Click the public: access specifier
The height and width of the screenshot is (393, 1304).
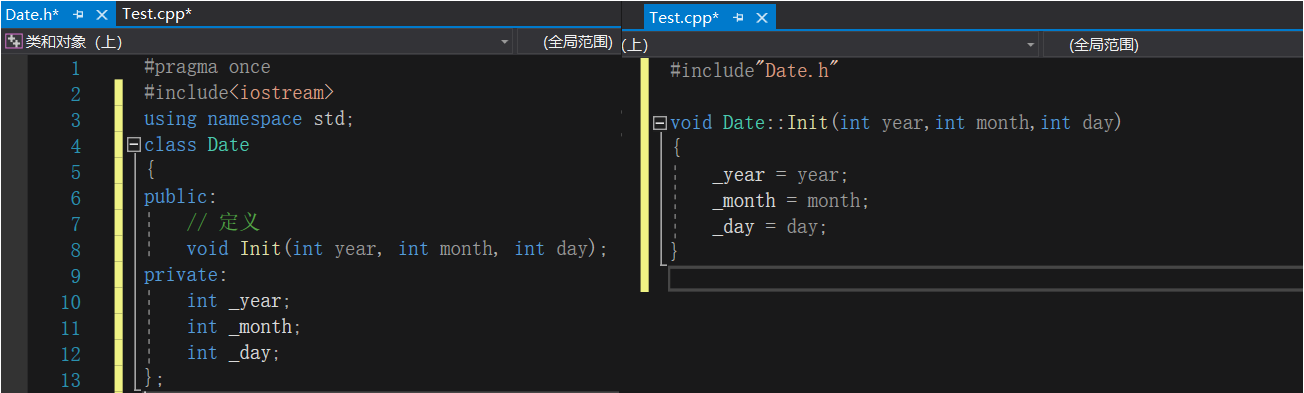pos(180,197)
